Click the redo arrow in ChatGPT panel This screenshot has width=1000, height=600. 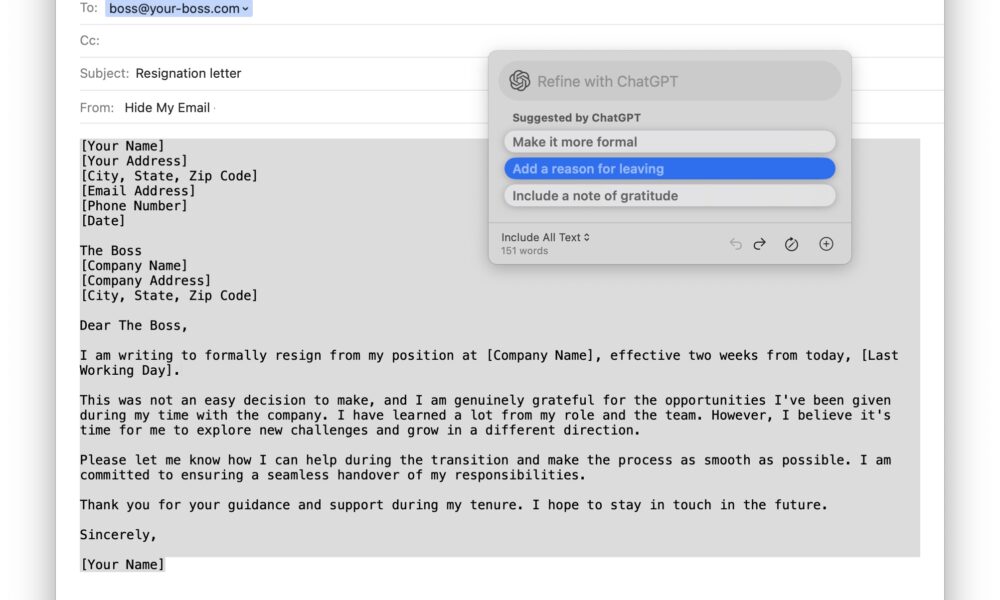[760, 244]
